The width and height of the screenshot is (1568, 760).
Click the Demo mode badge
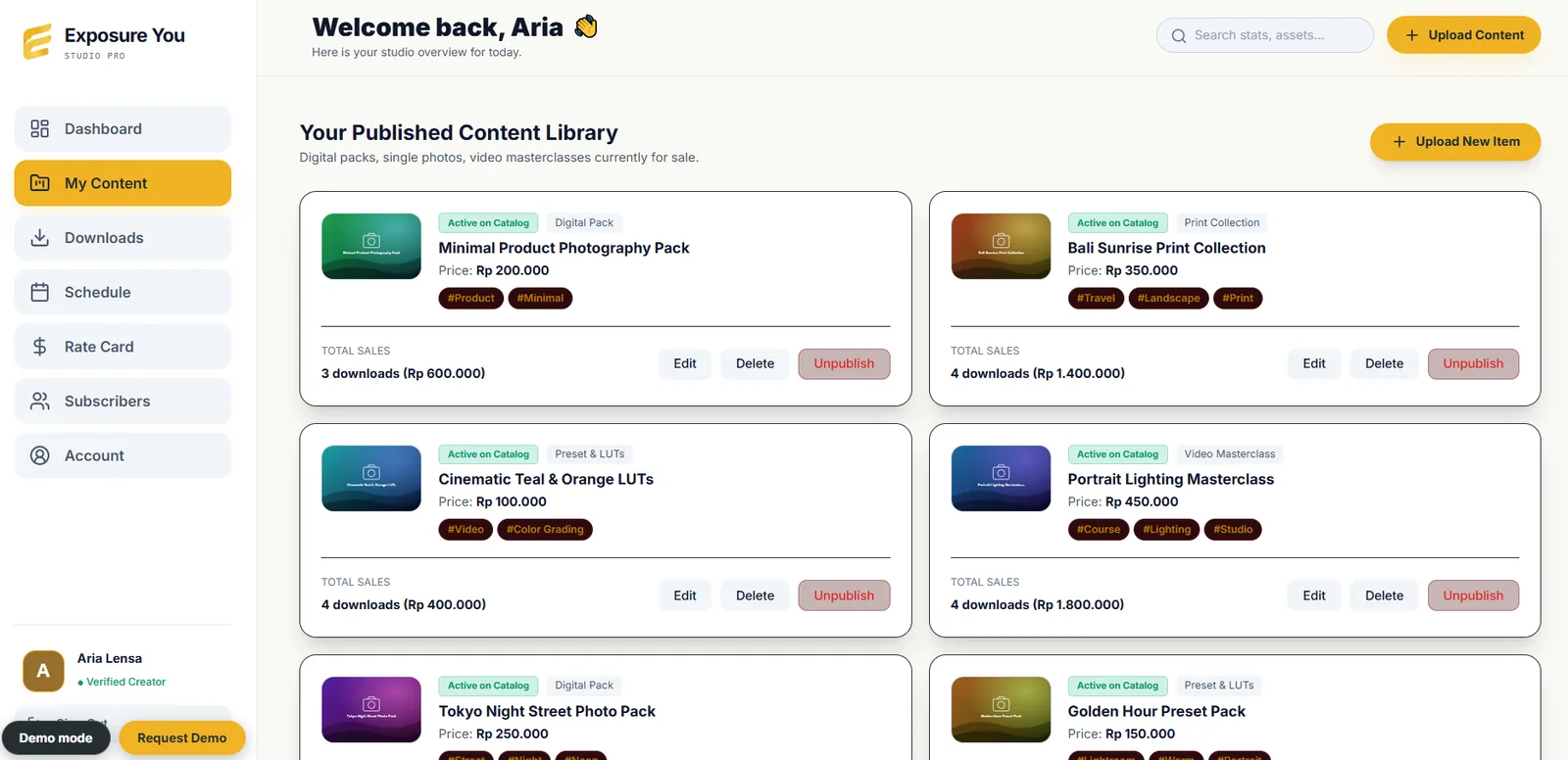pyautogui.click(x=56, y=737)
